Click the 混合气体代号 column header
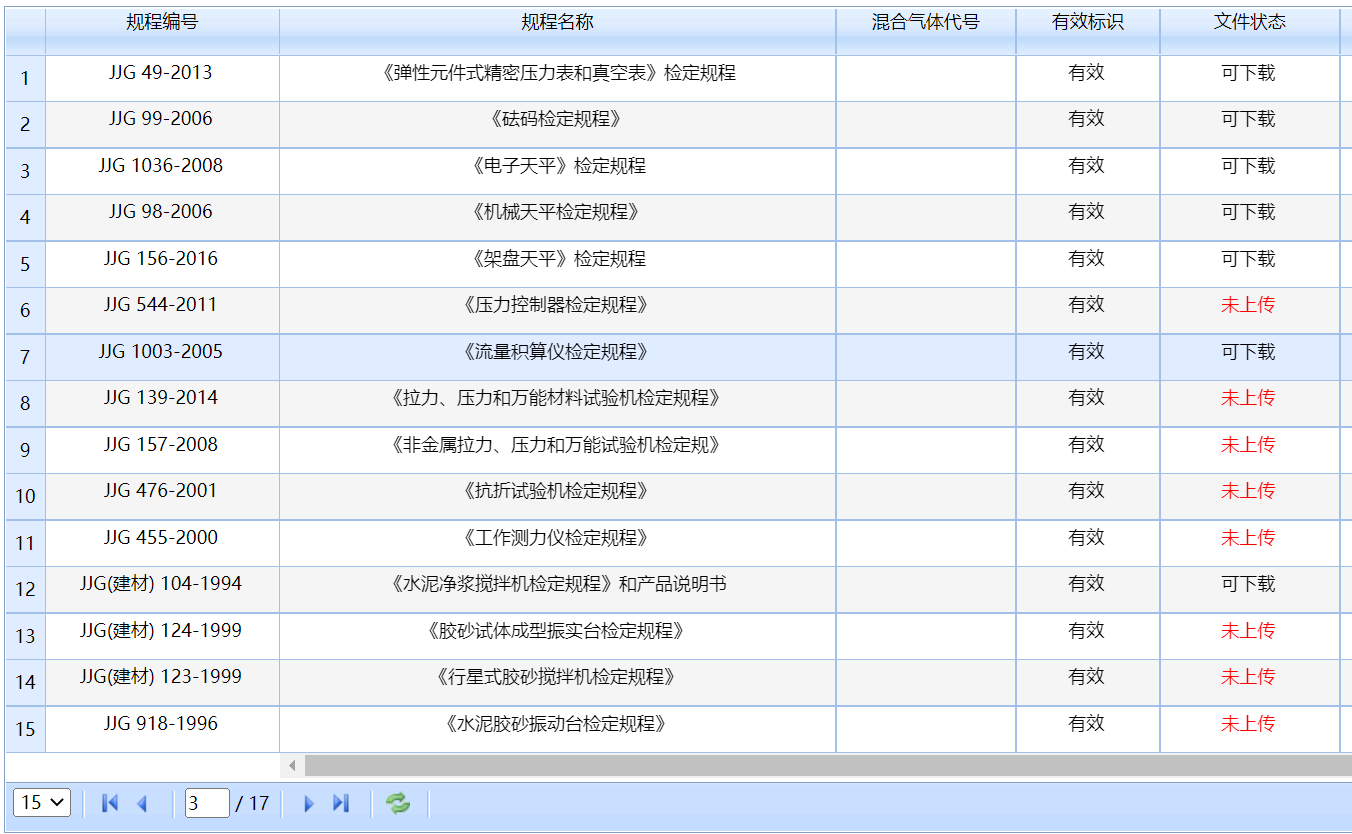The height and width of the screenshot is (834, 1352). 925,22
